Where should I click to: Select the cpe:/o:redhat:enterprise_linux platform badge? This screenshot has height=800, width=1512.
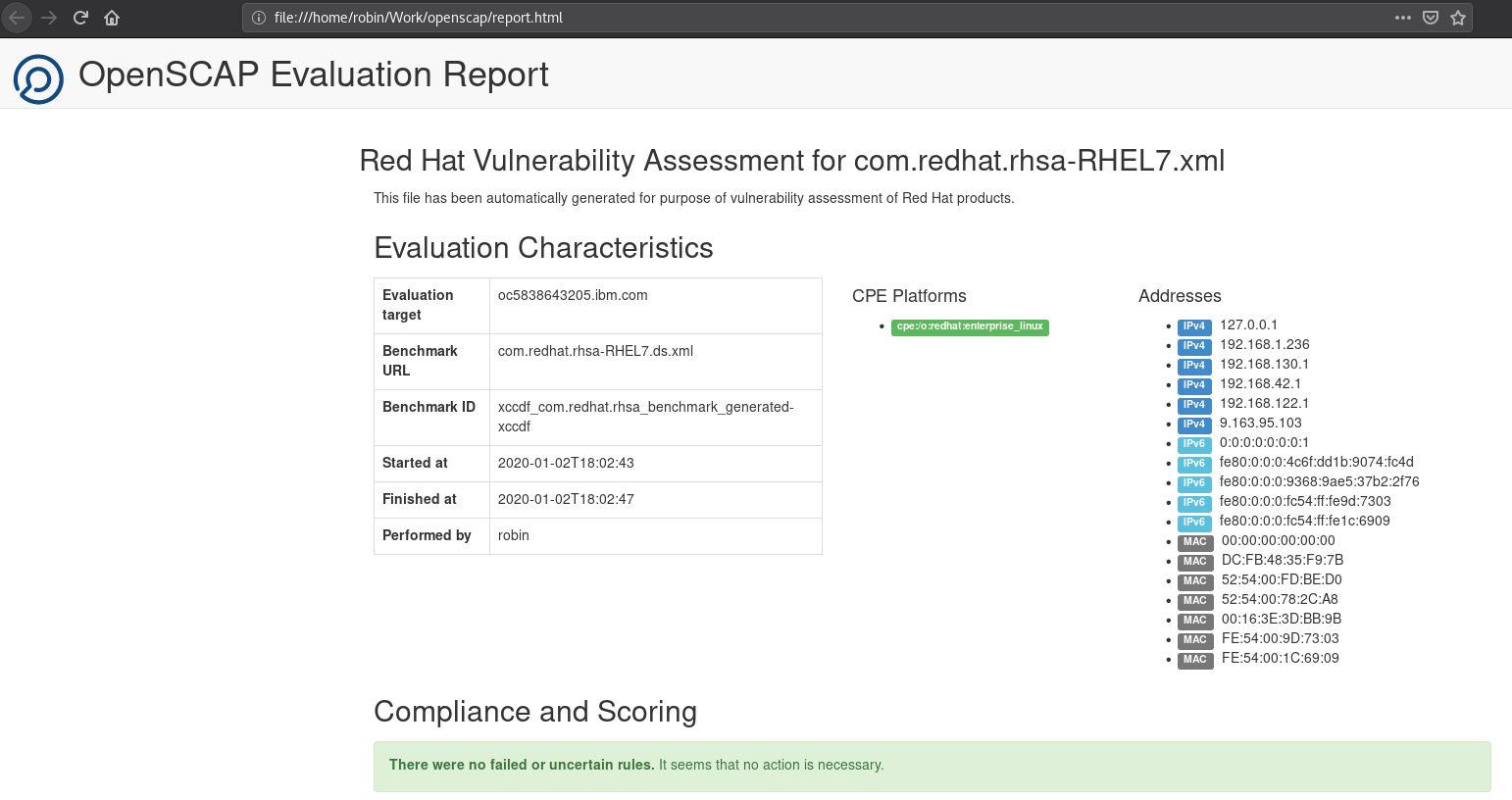(969, 326)
